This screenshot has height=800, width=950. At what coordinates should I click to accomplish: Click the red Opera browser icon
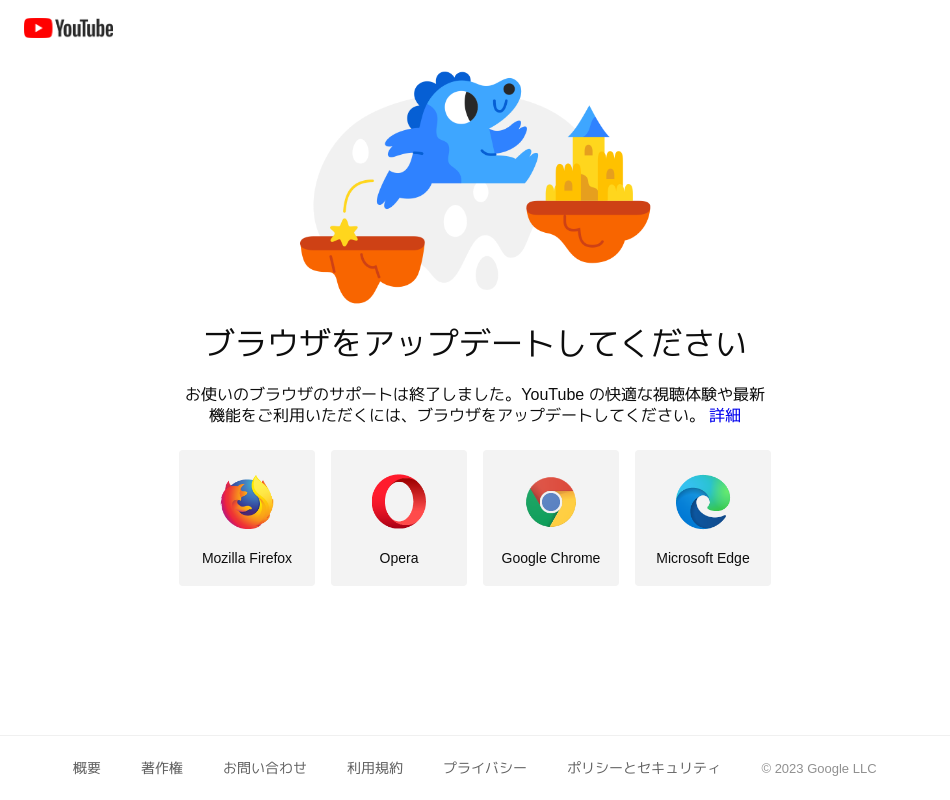[399, 501]
